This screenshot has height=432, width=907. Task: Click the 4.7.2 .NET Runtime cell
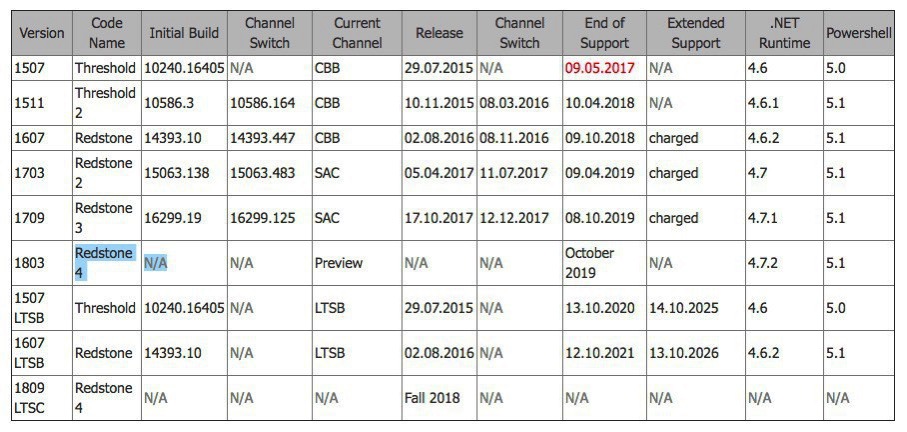coord(764,263)
